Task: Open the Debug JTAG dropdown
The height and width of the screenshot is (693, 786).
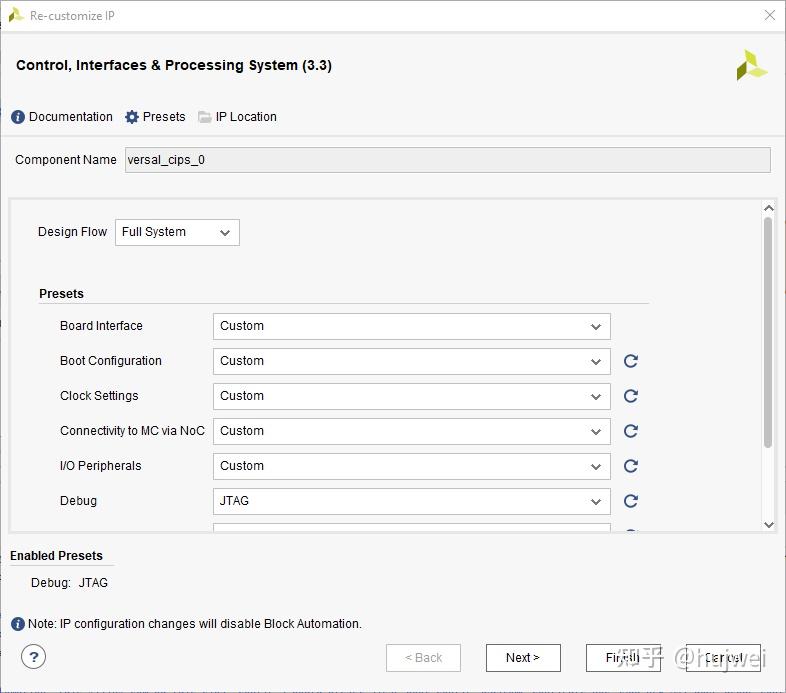Action: click(x=411, y=501)
